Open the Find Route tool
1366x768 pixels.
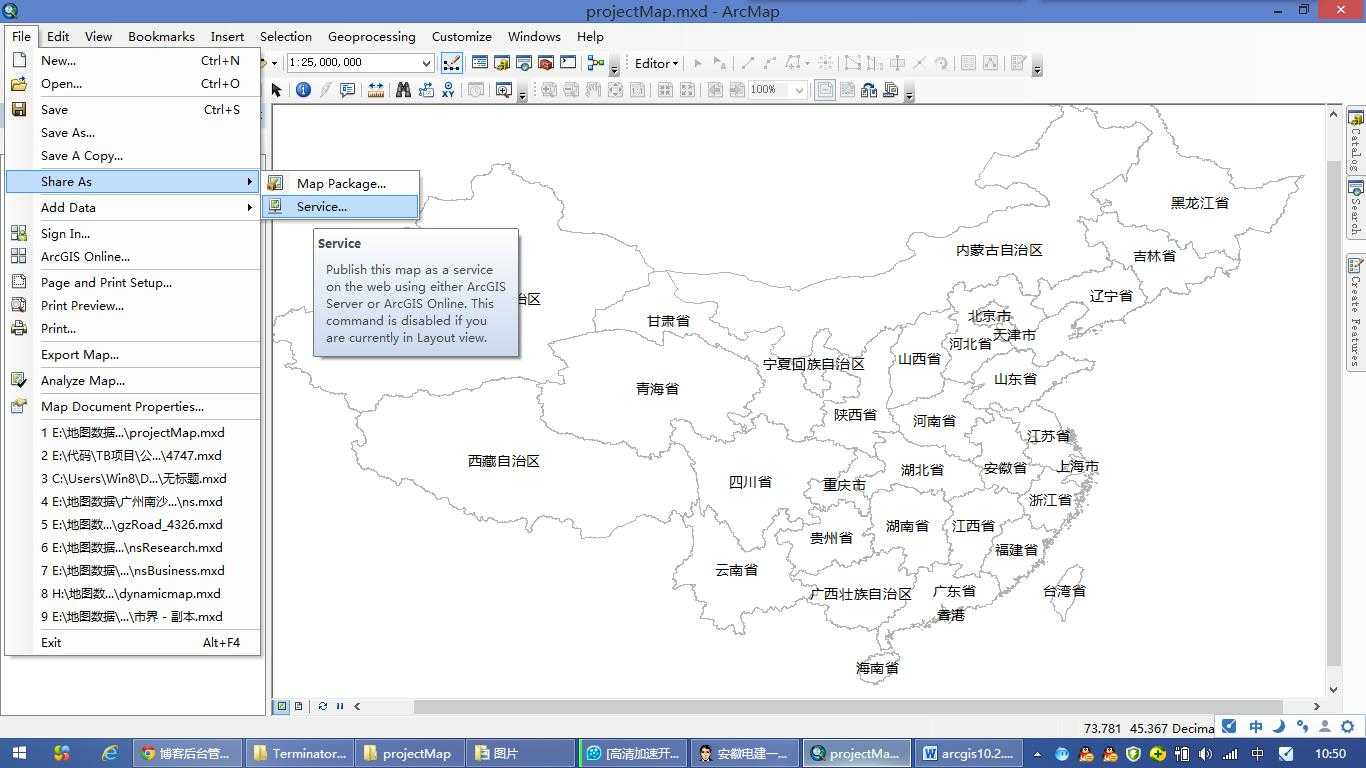coord(426,90)
